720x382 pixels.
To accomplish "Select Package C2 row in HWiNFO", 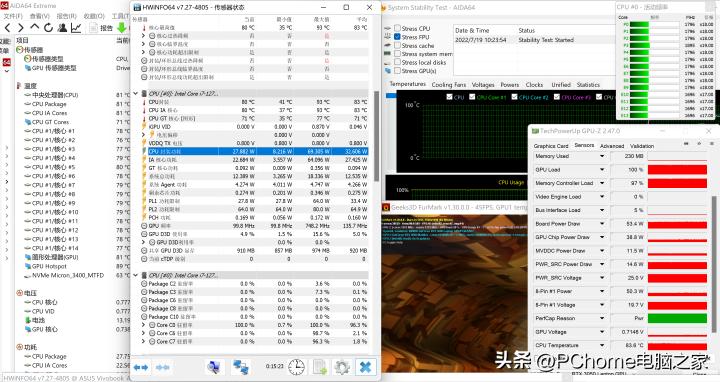I will (254, 284).
